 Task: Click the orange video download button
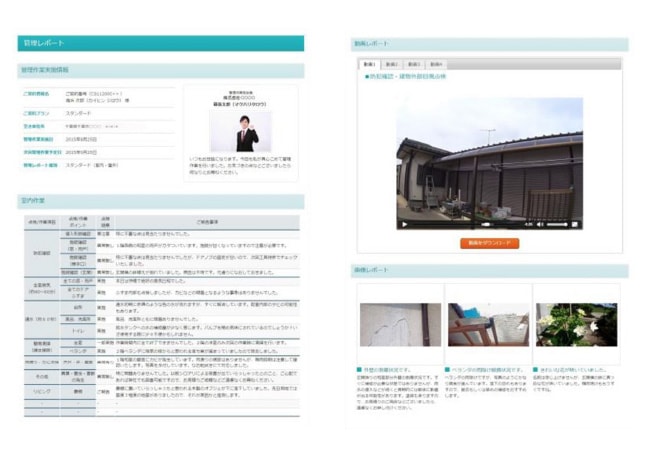(489, 243)
